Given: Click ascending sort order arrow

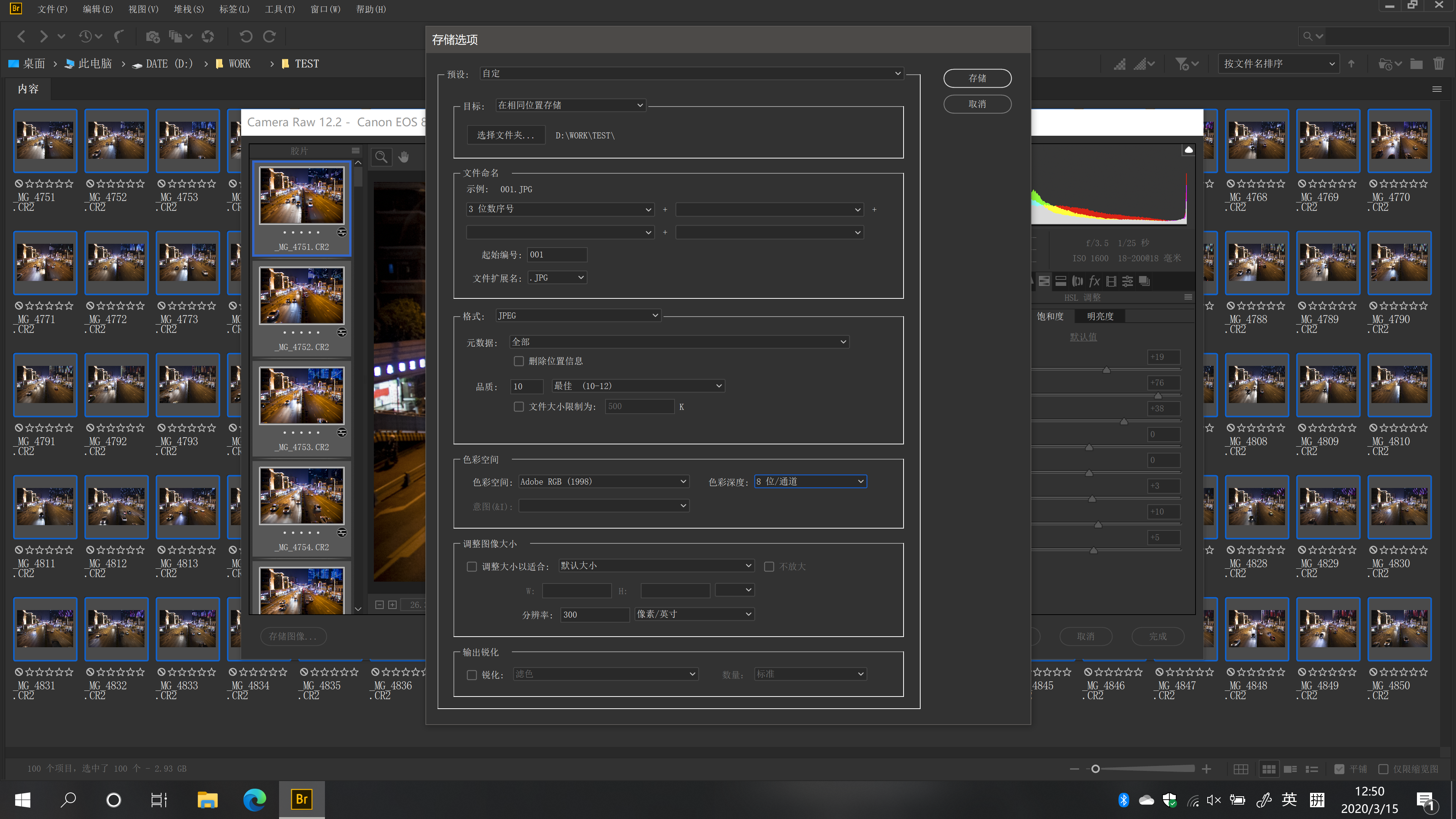Looking at the screenshot, I should pos(1351,64).
